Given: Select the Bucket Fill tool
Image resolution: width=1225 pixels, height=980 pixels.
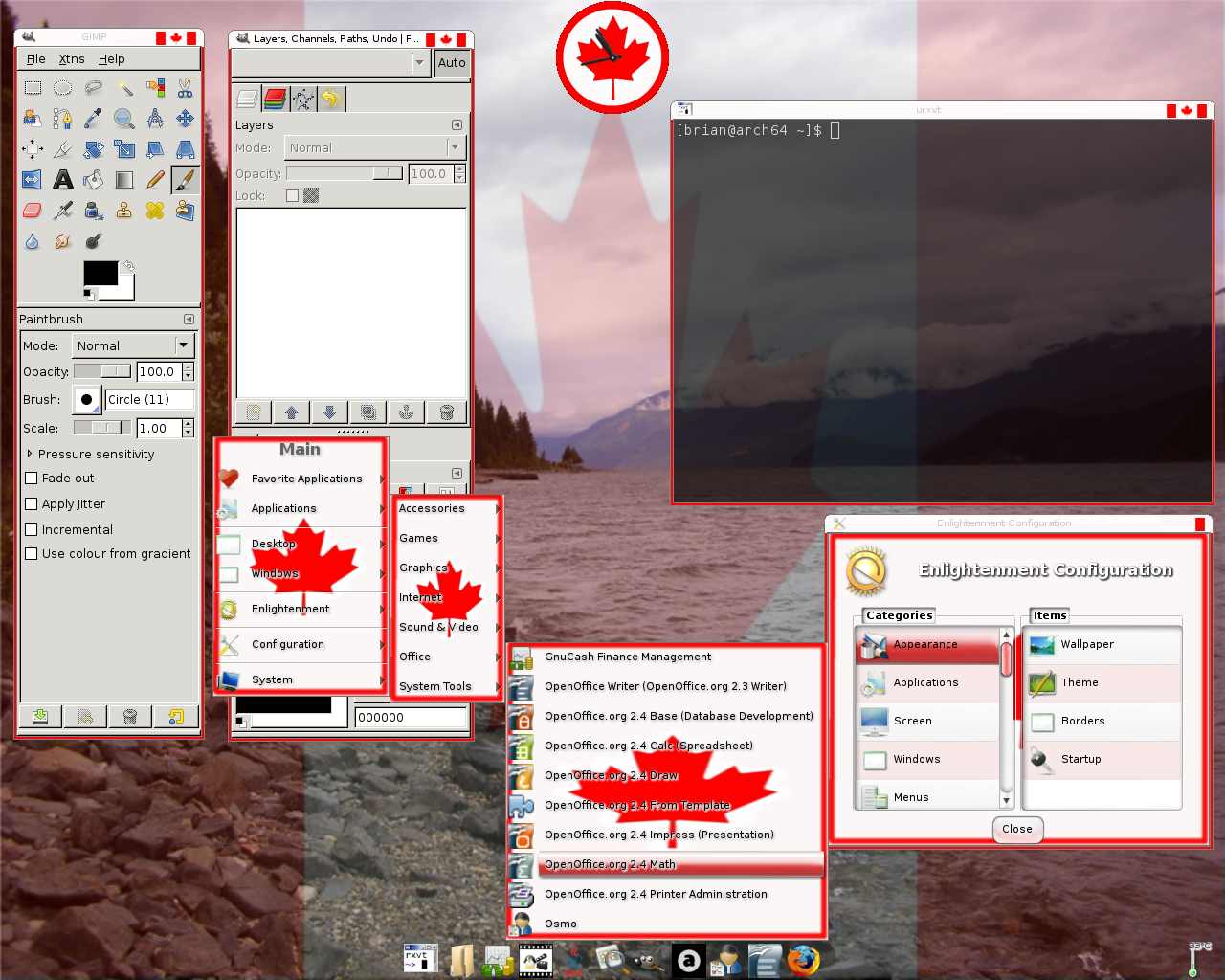Looking at the screenshot, I should pos(94,180).
